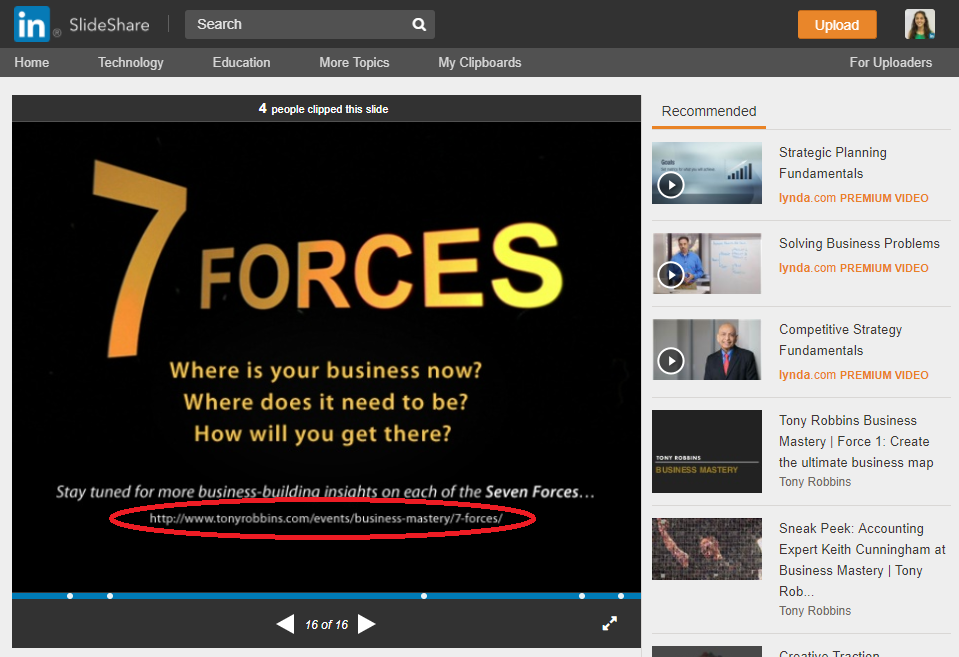The image size is (959, 657).
Task: Go to previous slide arrow
Action: point(285,624)
